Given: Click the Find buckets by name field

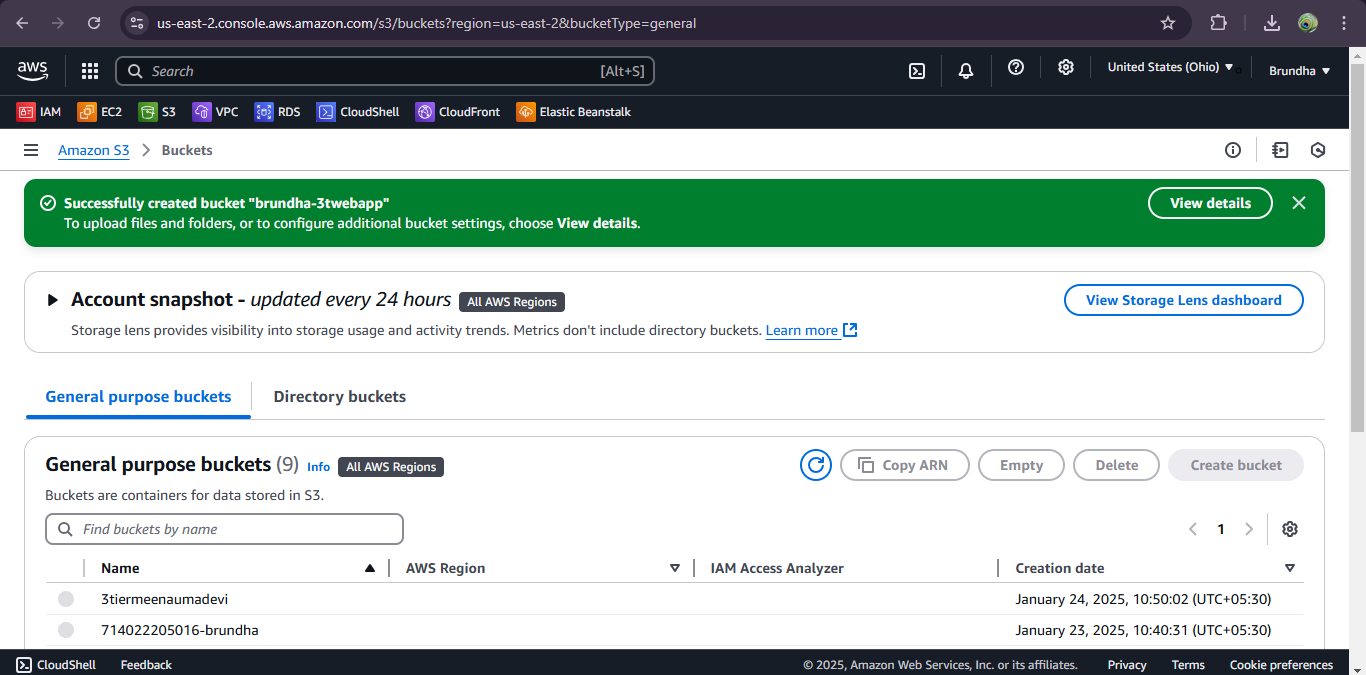Looking at the screenshot, I should click(224, 529).
